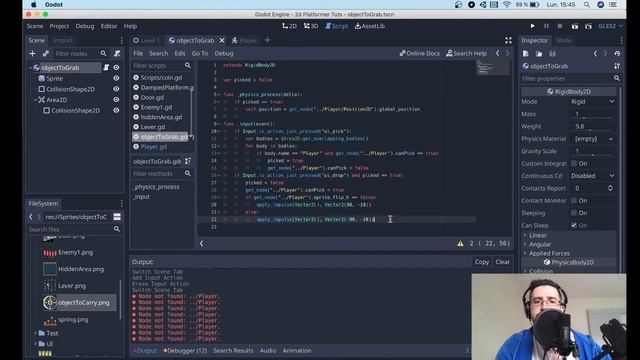Click the Gravity Scale slider field
The image size is (640, 360).
(x=593, y=151)
